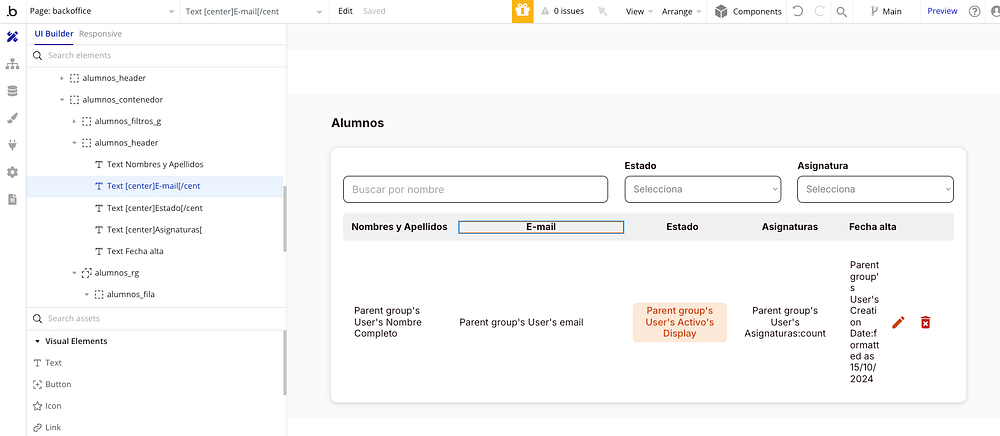Open the Workflow tab in left sidebar
The height and width of the screenshot is (436, 1000).
[12, 64]
